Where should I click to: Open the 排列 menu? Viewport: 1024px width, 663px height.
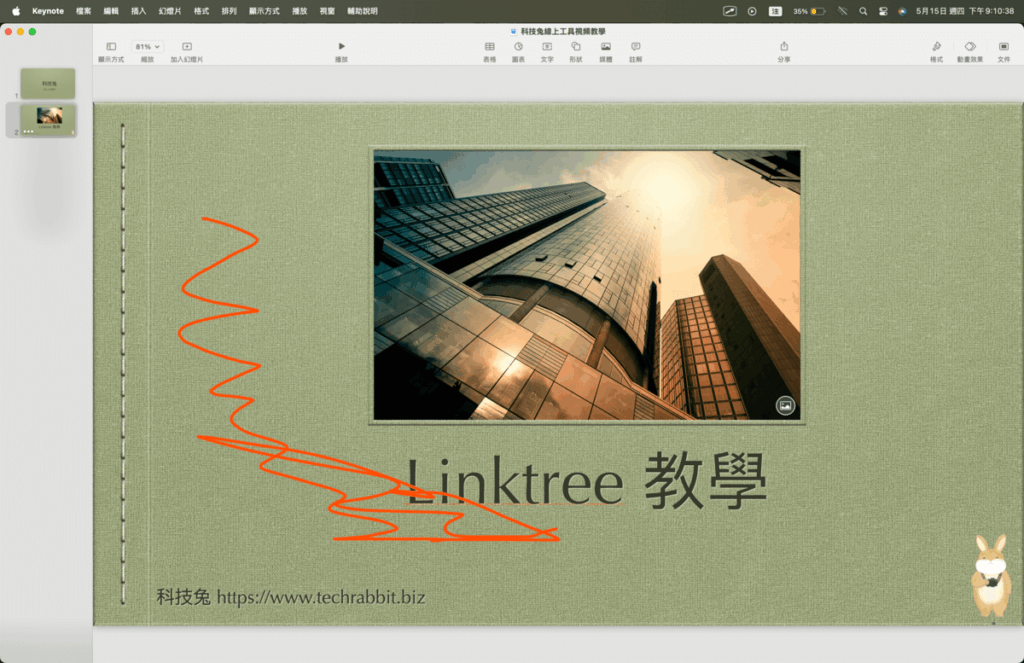click(229, 11)
